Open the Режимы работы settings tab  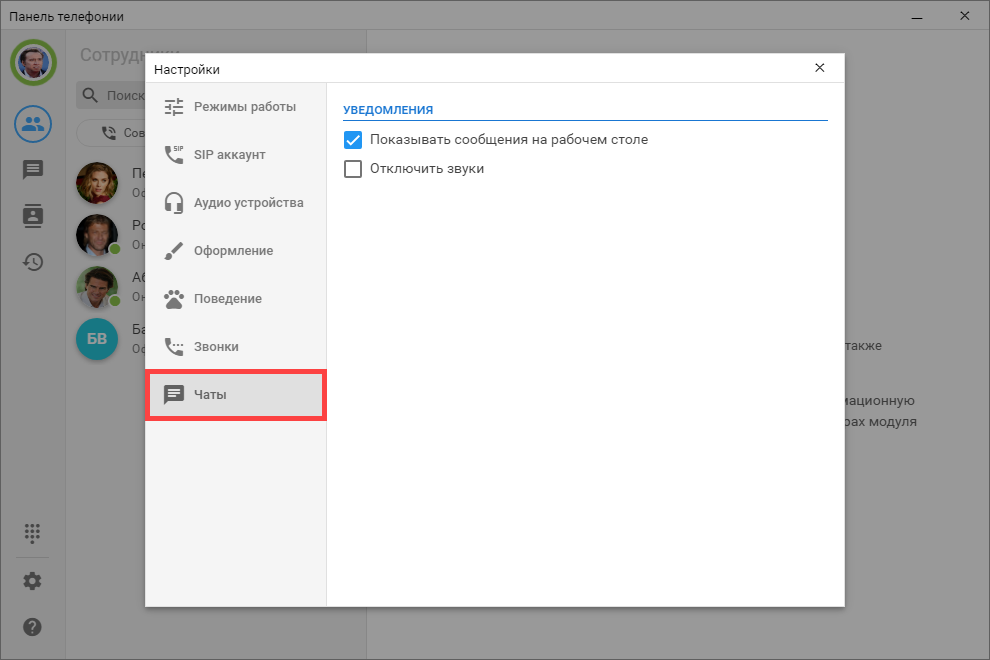point(236,107)
